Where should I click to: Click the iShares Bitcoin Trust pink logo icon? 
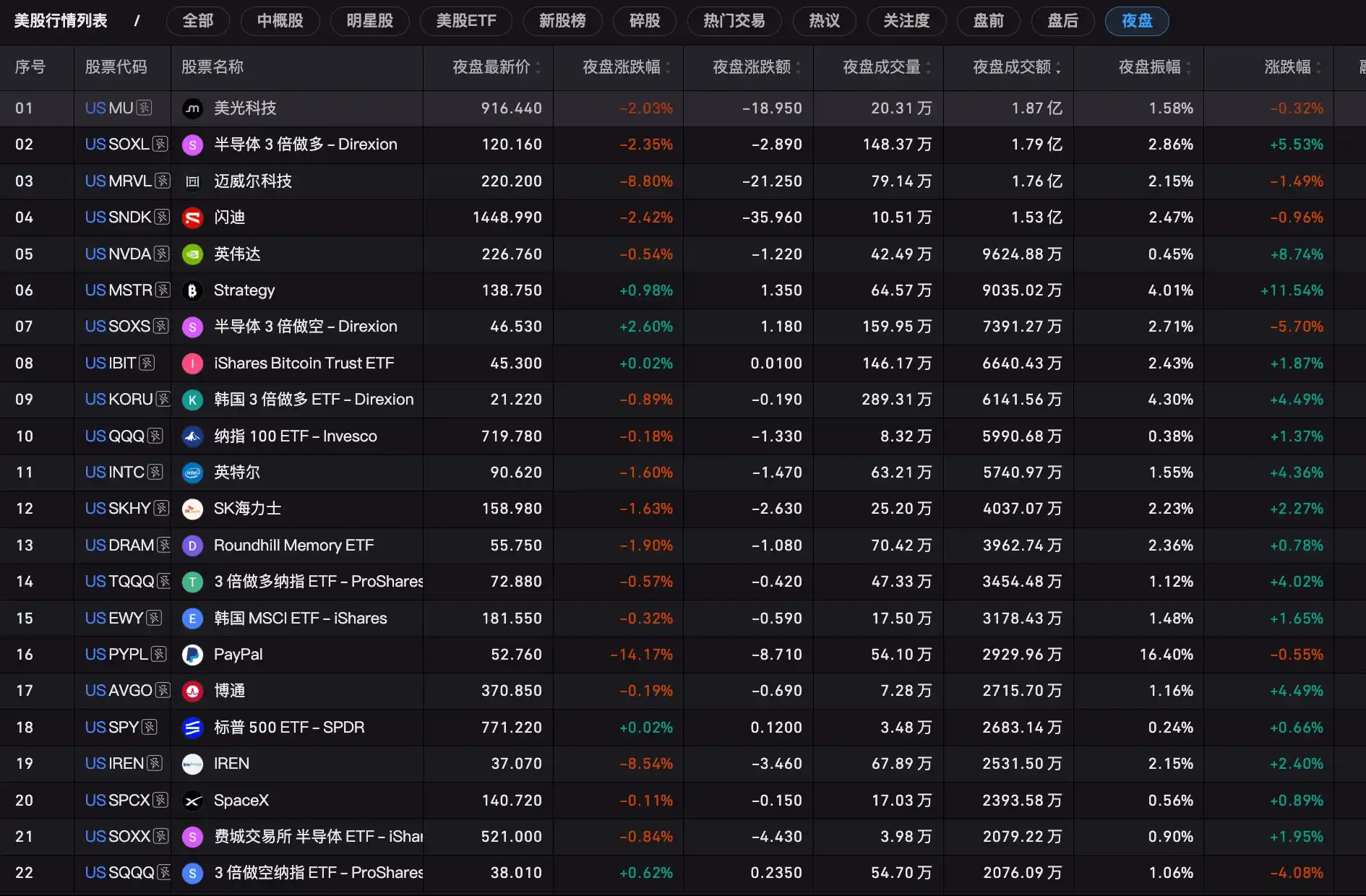pos(192,363)
